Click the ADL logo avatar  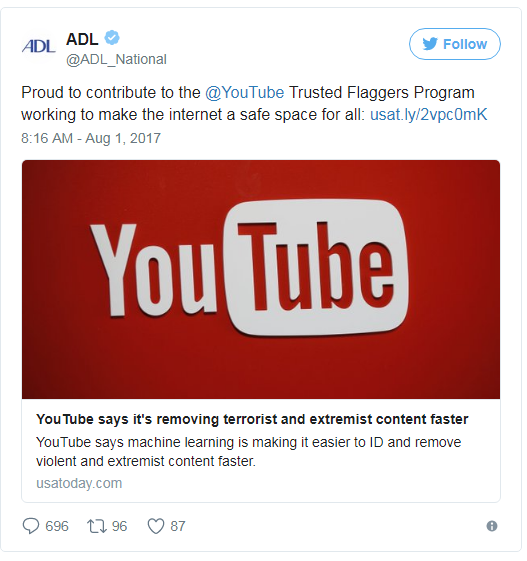pos(39,46)
